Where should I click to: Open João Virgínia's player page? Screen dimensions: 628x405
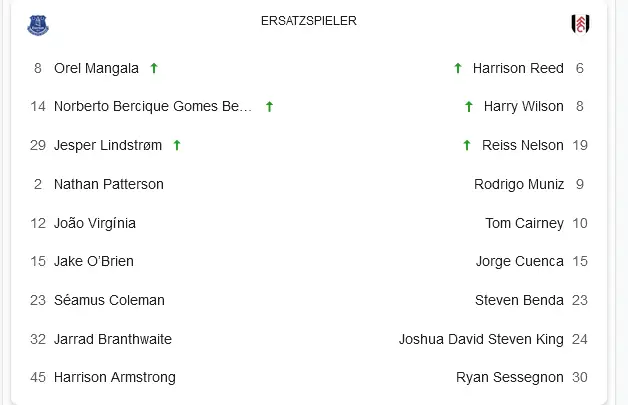[x=94, y=223]
